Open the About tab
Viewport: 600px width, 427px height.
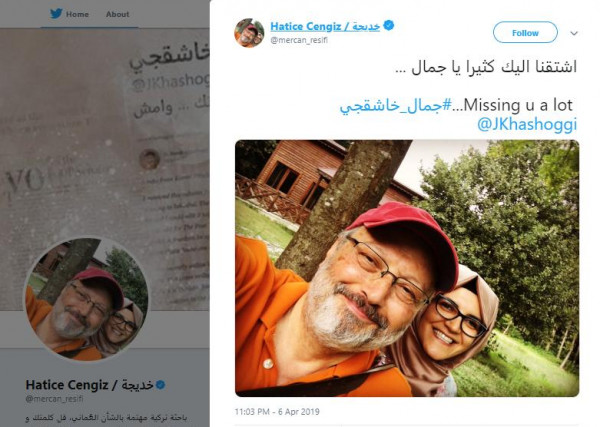click(x=117, y=14)
